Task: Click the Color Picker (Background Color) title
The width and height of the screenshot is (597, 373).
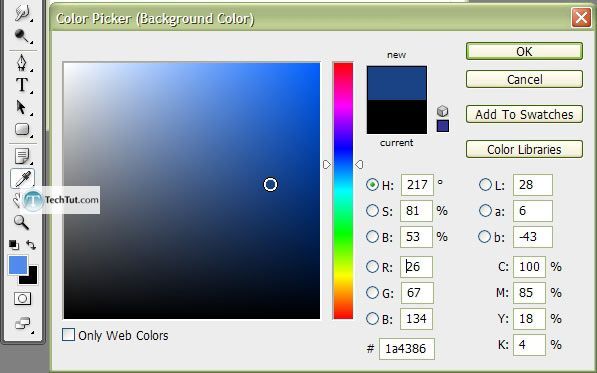Action: (x=155, y=18)
